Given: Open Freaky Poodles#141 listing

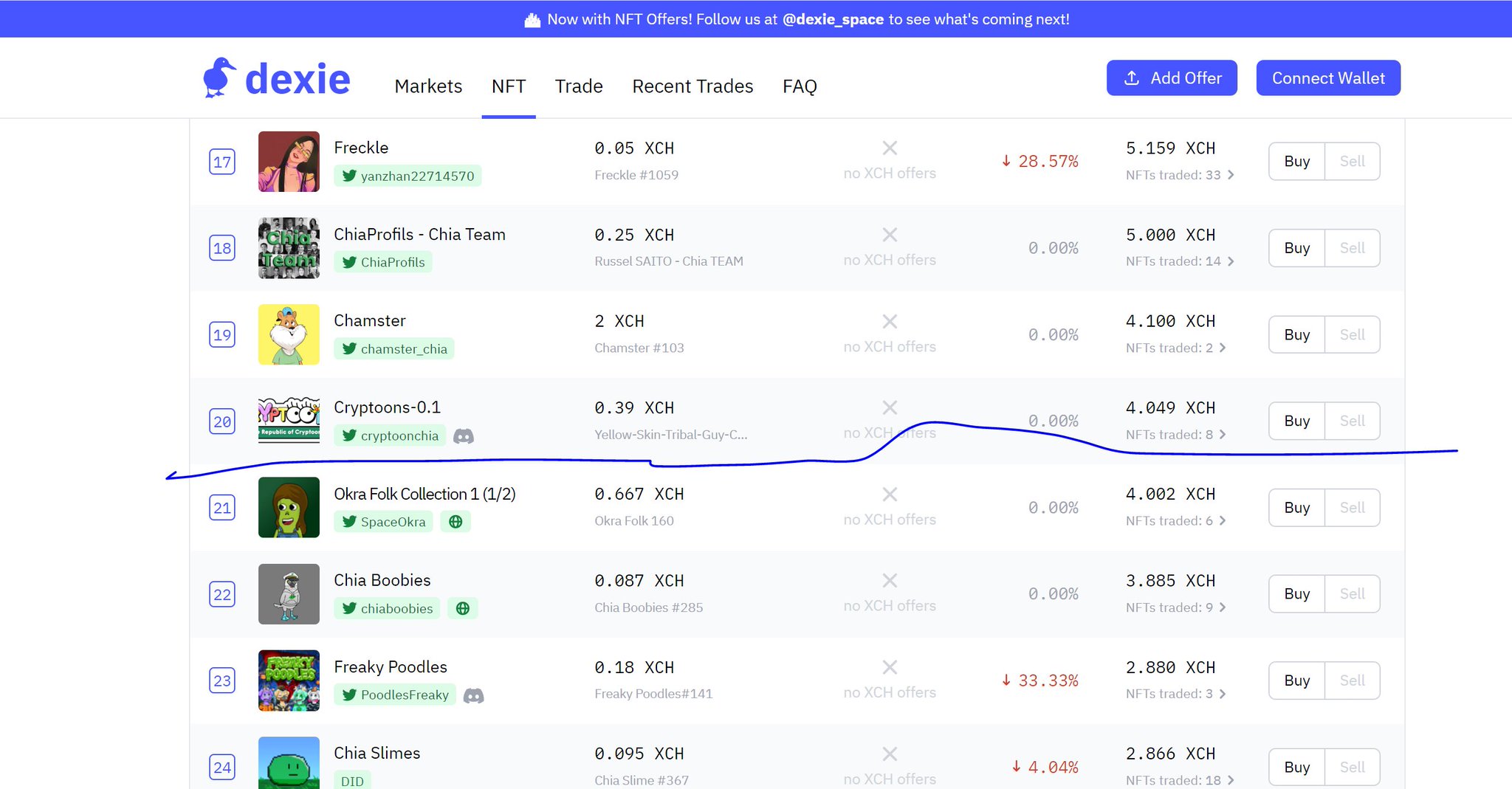Looking at the screenshot, I should coord(653,694).
